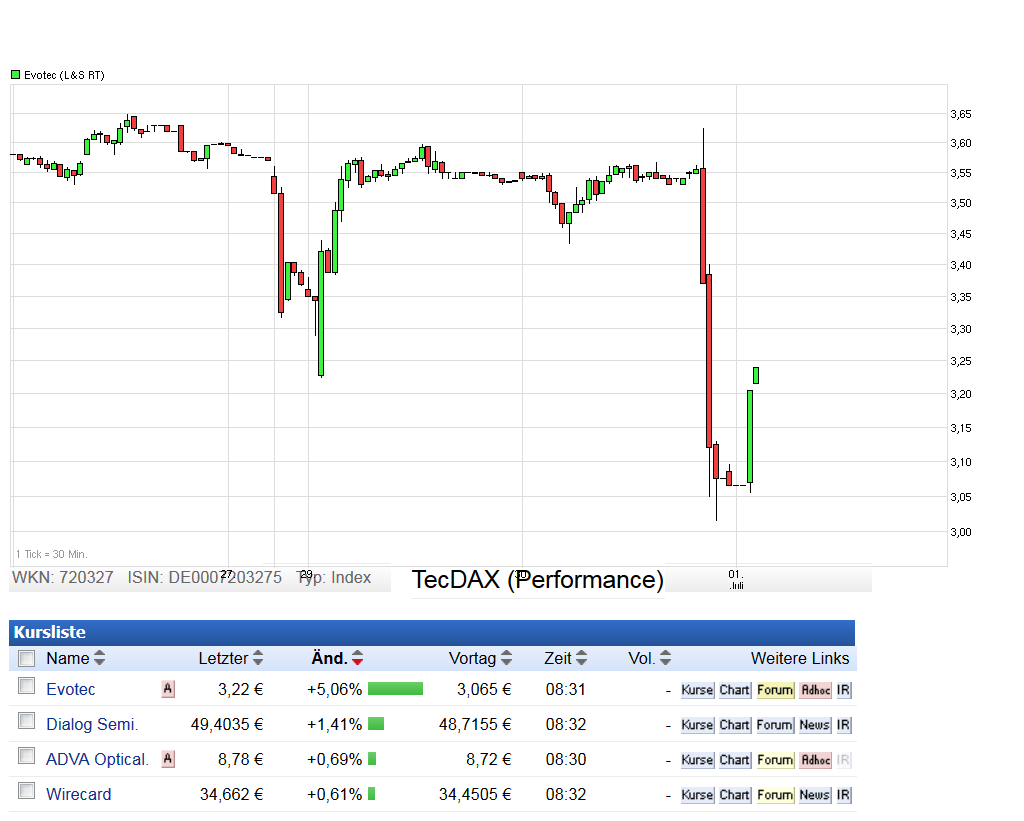Check the checkbox in the Evotec row

click(x=25, y=689)
